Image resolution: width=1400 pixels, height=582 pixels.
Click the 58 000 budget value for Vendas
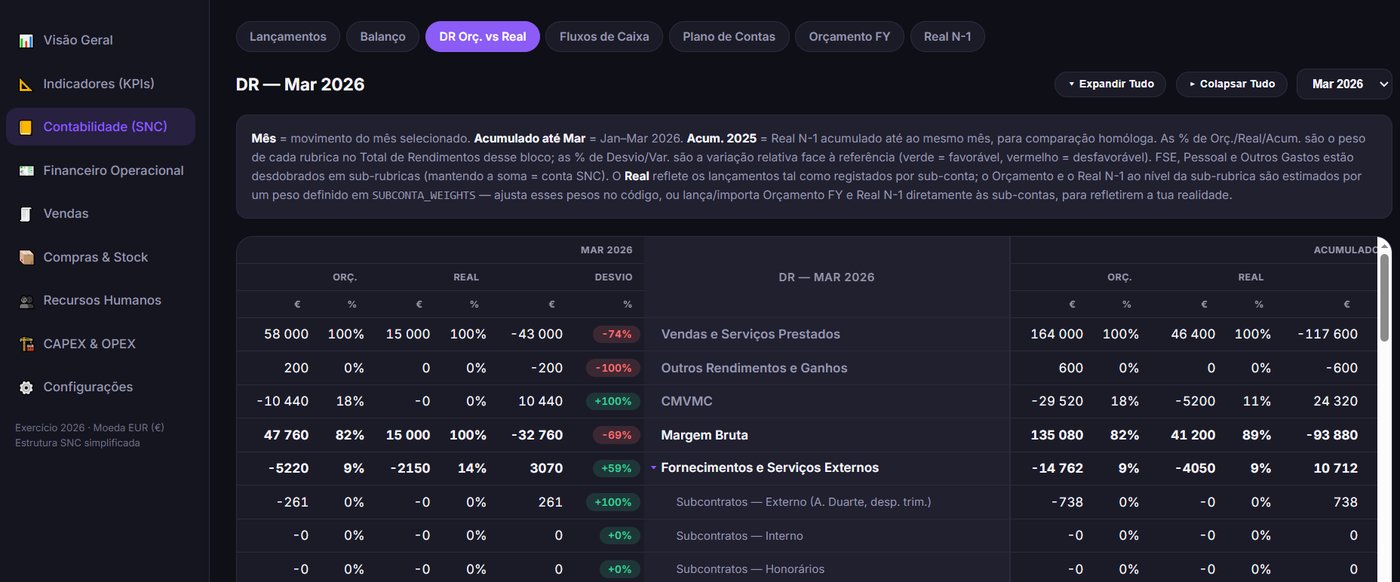click(x=286, y=334)
